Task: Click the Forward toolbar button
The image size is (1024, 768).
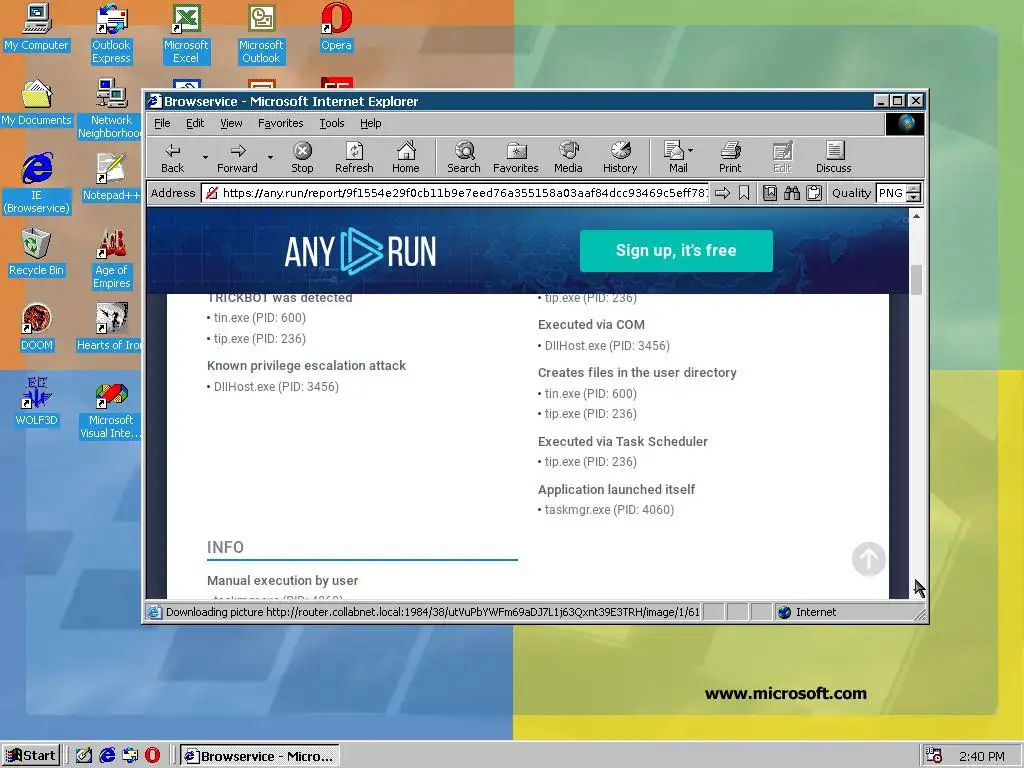Action: click(x=237, y=157)
